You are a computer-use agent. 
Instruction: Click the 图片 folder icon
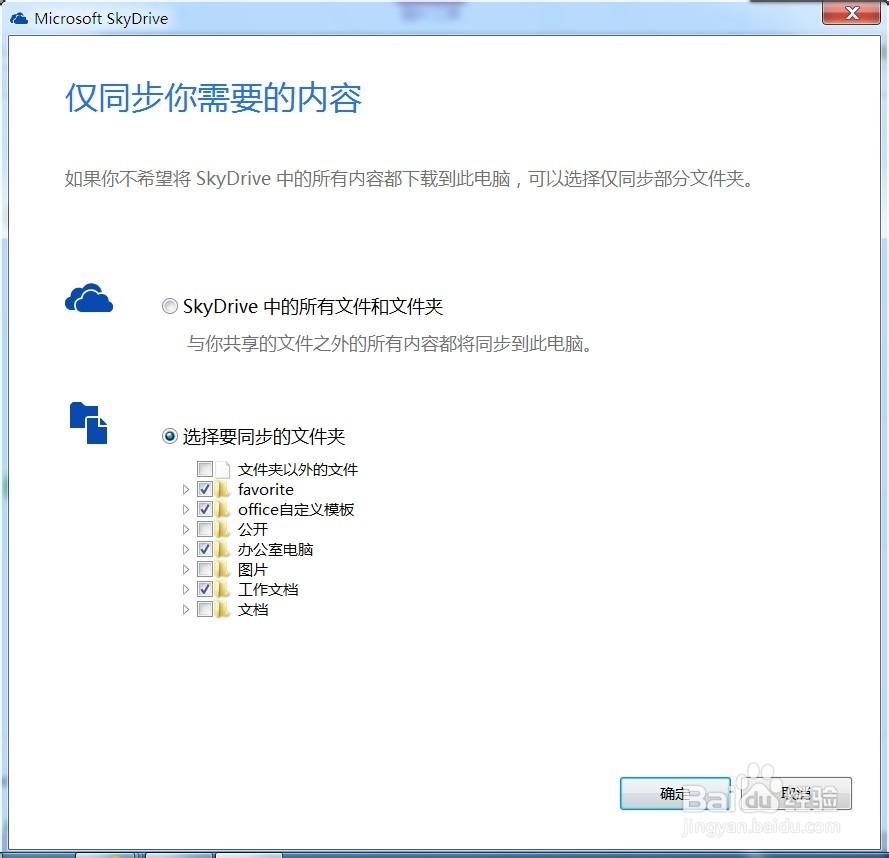coord(223,569)
